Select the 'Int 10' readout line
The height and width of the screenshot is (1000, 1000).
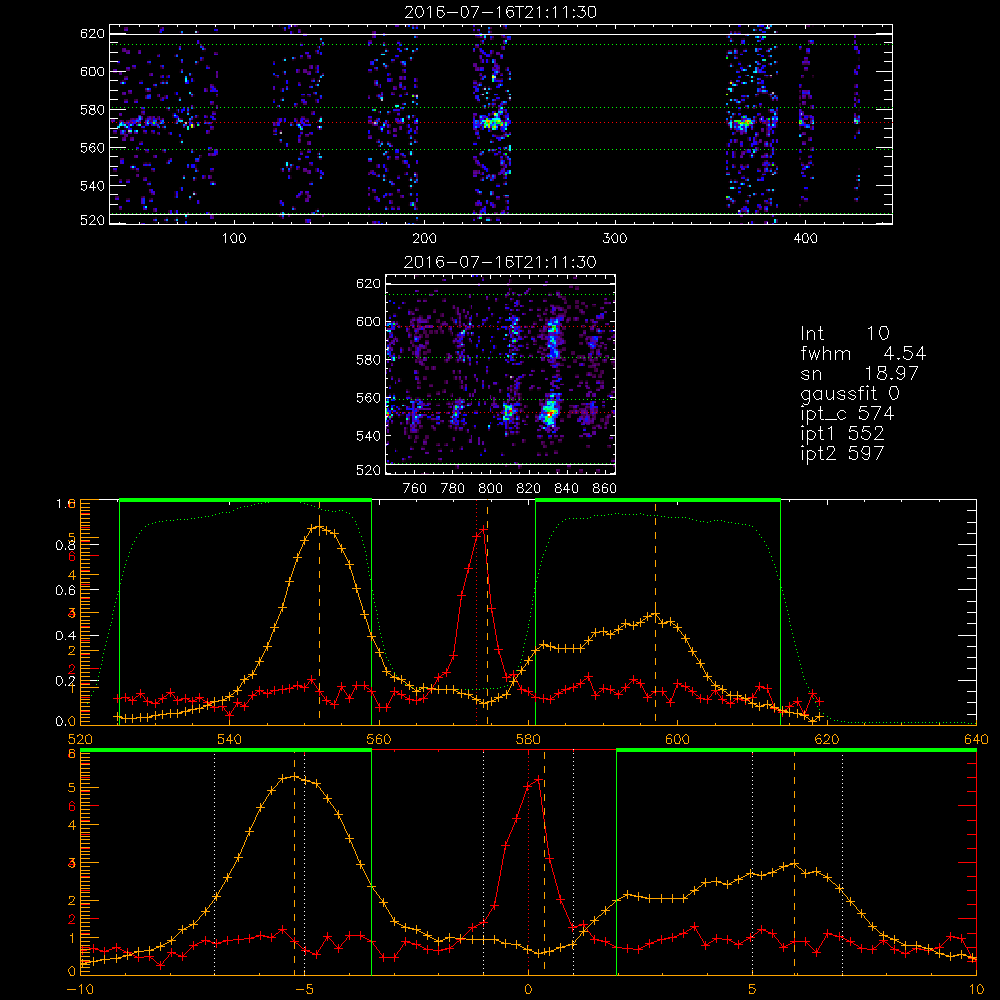845,334
